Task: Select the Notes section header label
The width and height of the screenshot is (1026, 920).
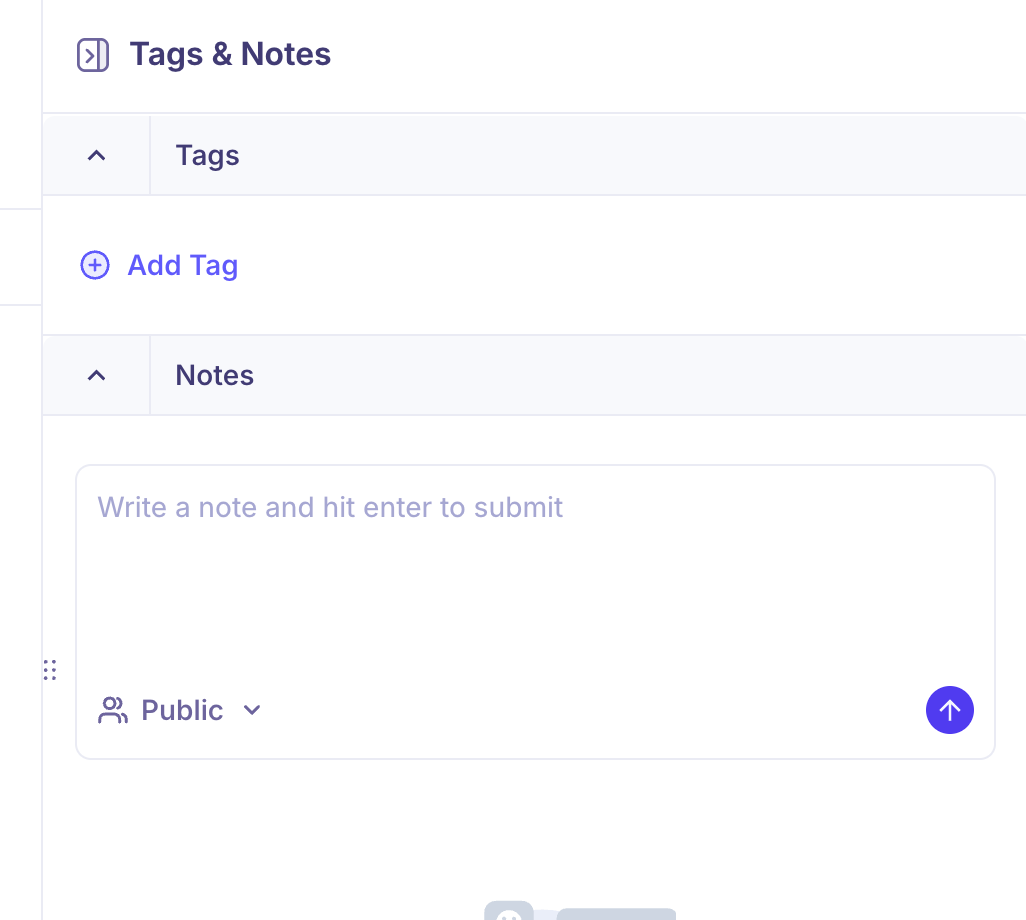Action: pyautogui.click(x=215, y=375)
